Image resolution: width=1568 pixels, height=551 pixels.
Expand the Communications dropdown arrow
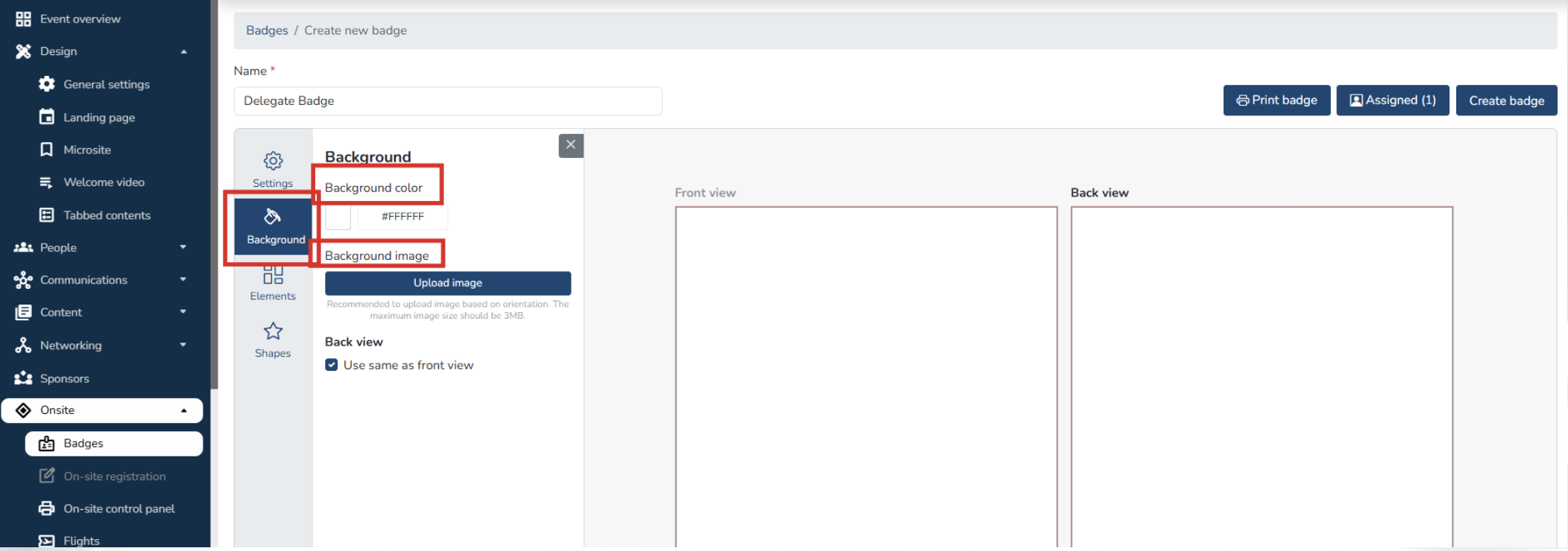(183, 280)
